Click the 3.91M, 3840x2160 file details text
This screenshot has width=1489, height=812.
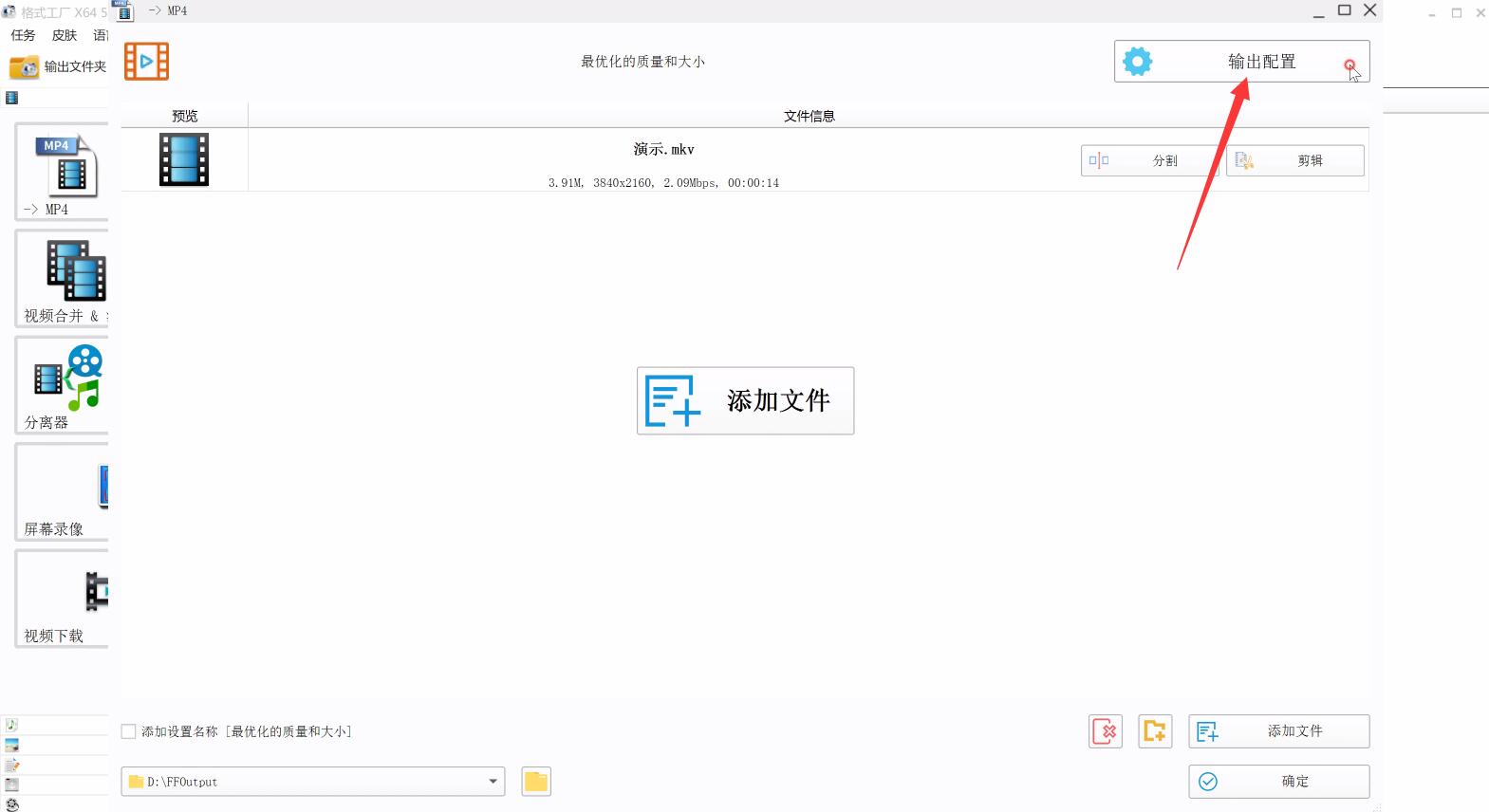tap(663, 183)
